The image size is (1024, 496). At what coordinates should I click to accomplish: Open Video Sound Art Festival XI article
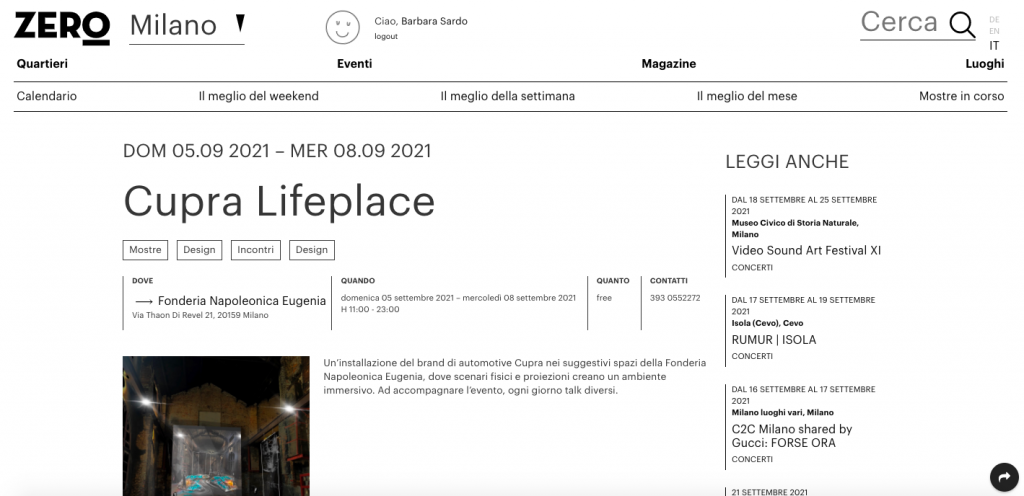(806, 251)
